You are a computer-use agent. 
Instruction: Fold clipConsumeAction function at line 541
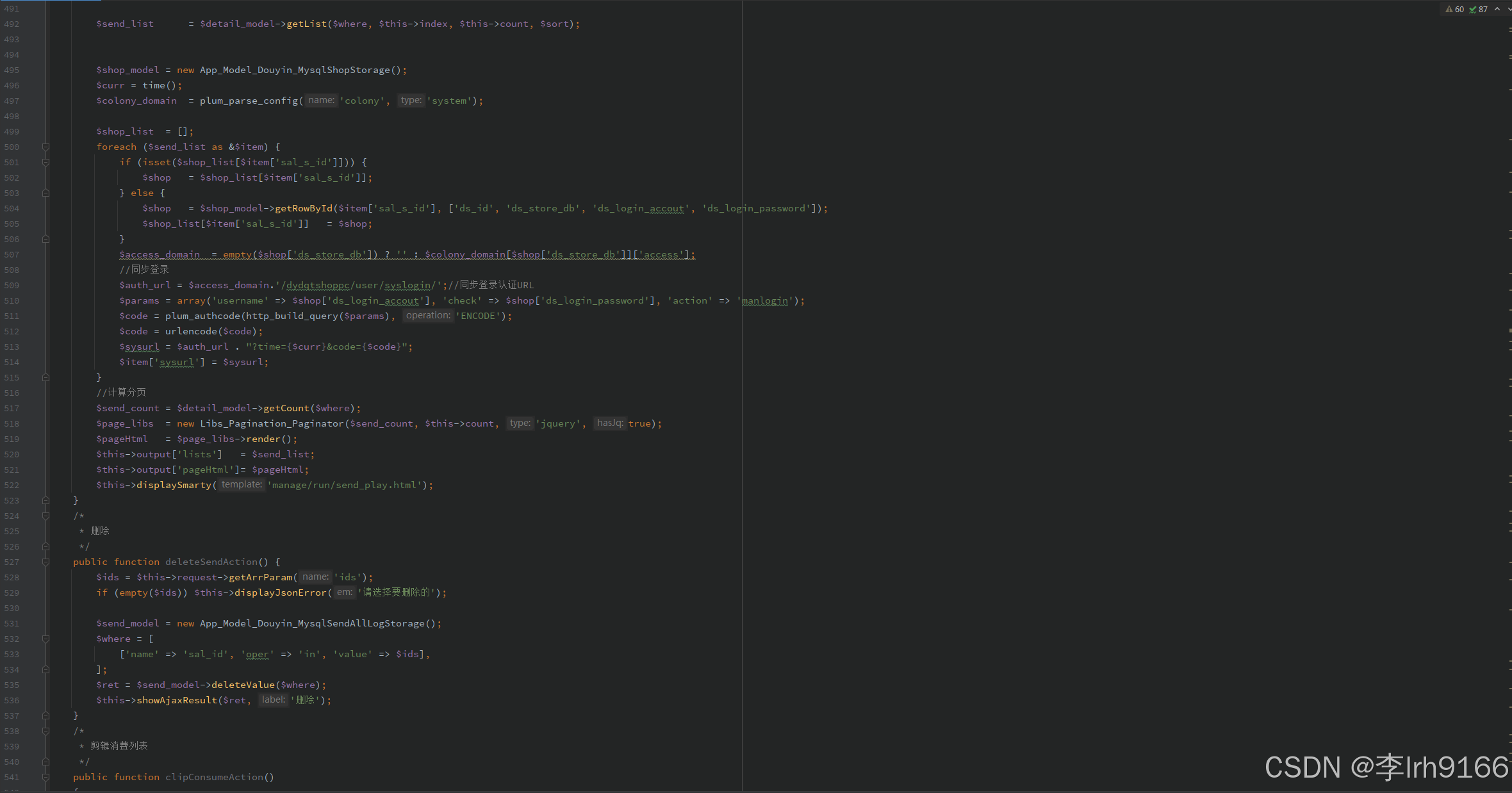coord(45,777)
